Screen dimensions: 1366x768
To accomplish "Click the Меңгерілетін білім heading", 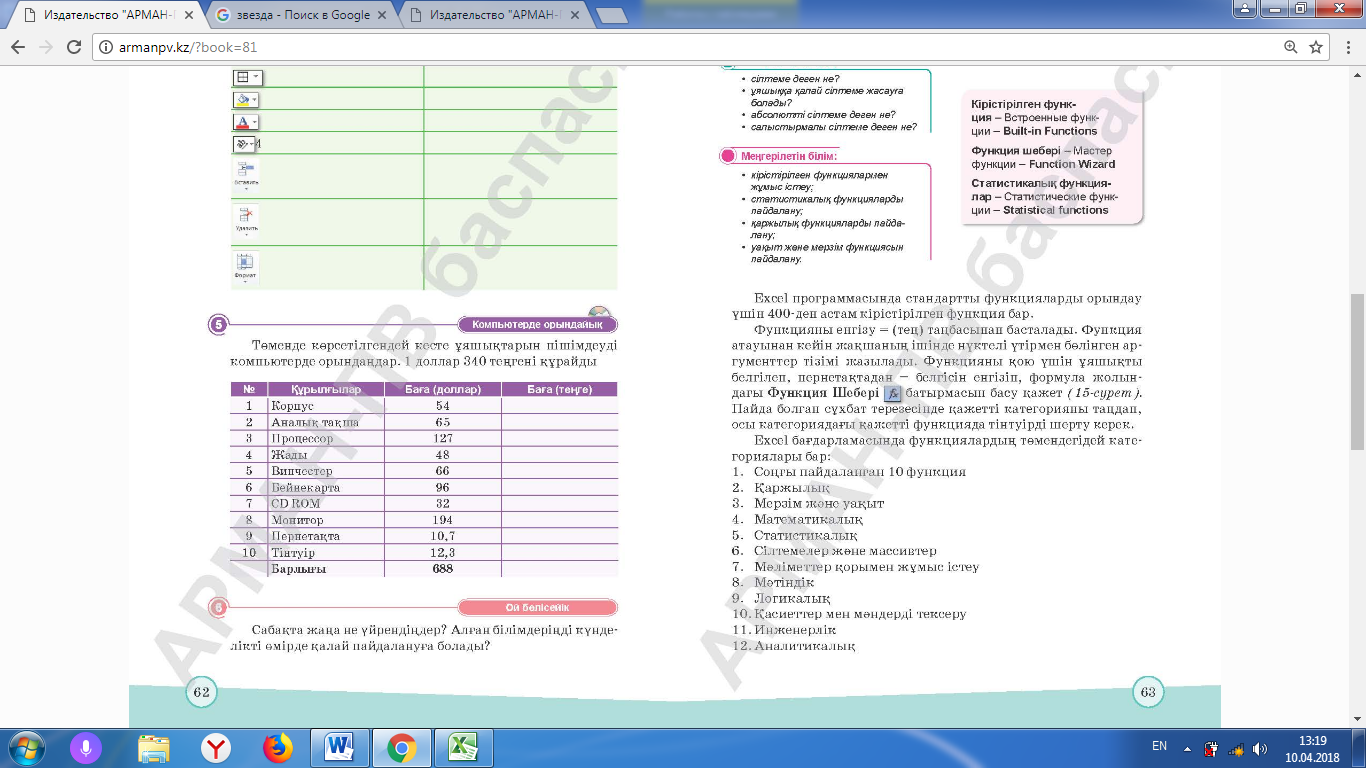I will pos(788,156).
